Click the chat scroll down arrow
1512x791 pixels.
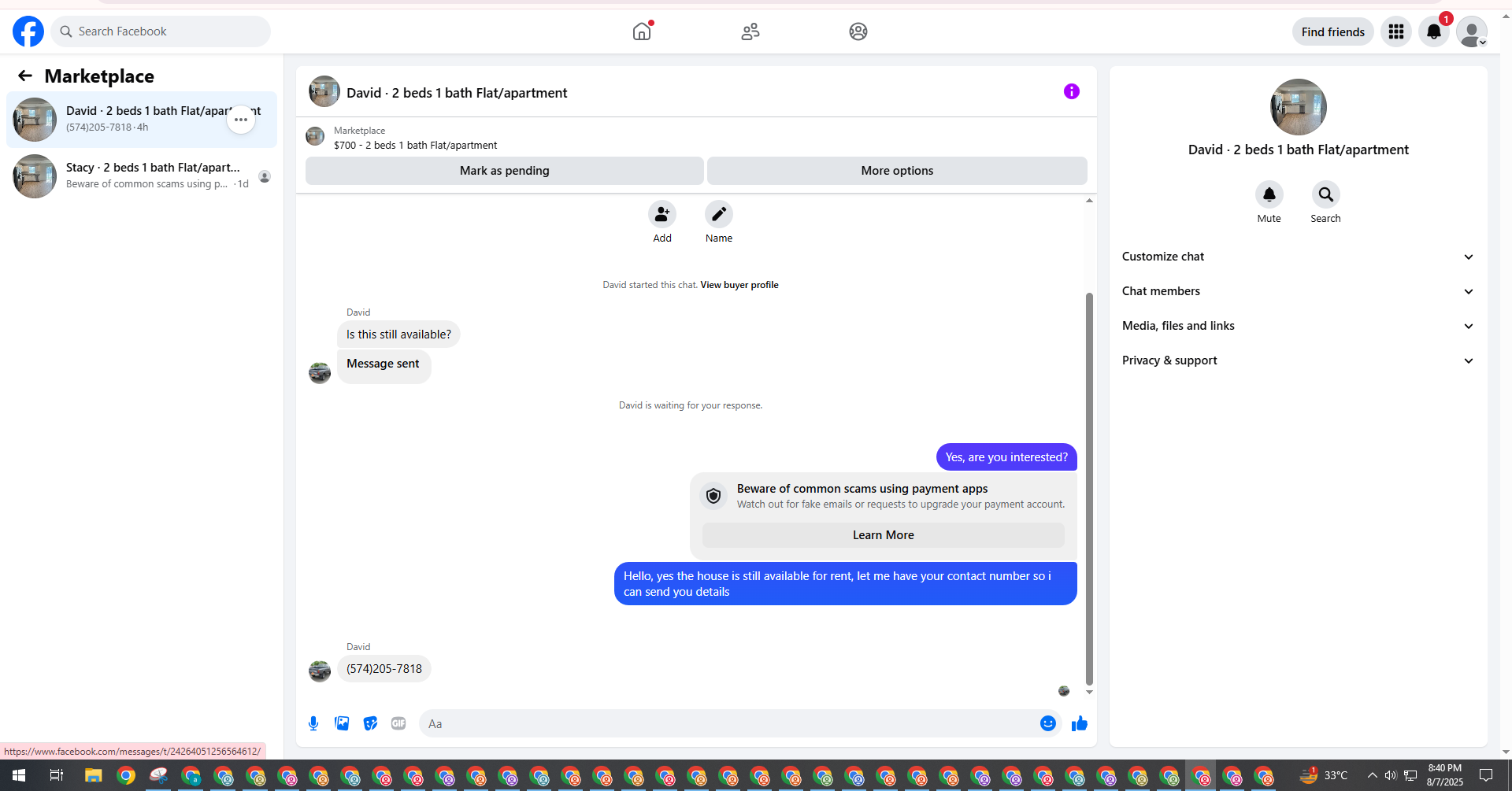point(1089,692)
